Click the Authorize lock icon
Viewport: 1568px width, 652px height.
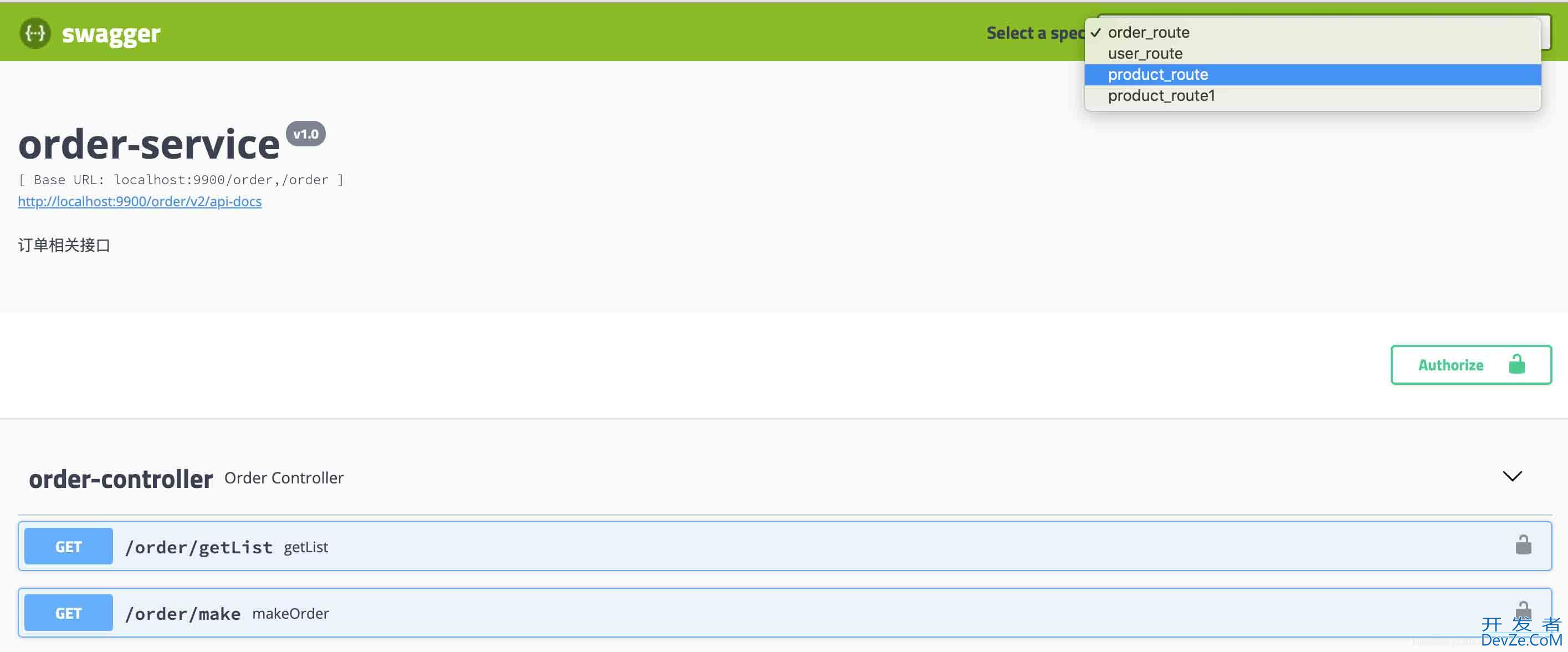point(1517,365)
